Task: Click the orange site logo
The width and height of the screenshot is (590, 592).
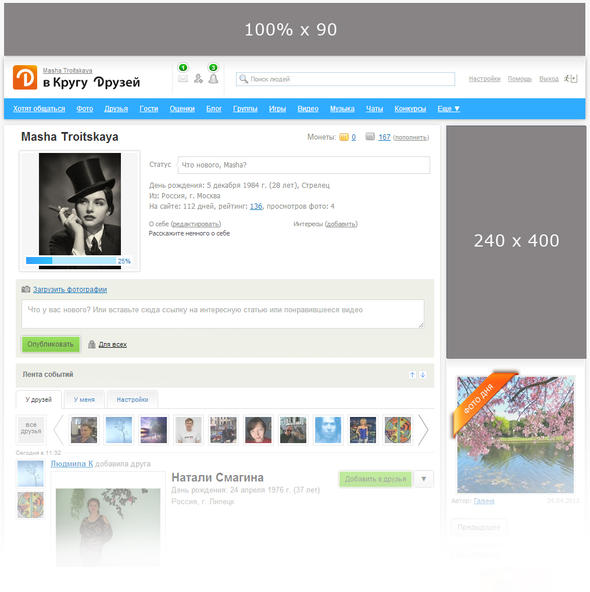Action: pos(25,77)
